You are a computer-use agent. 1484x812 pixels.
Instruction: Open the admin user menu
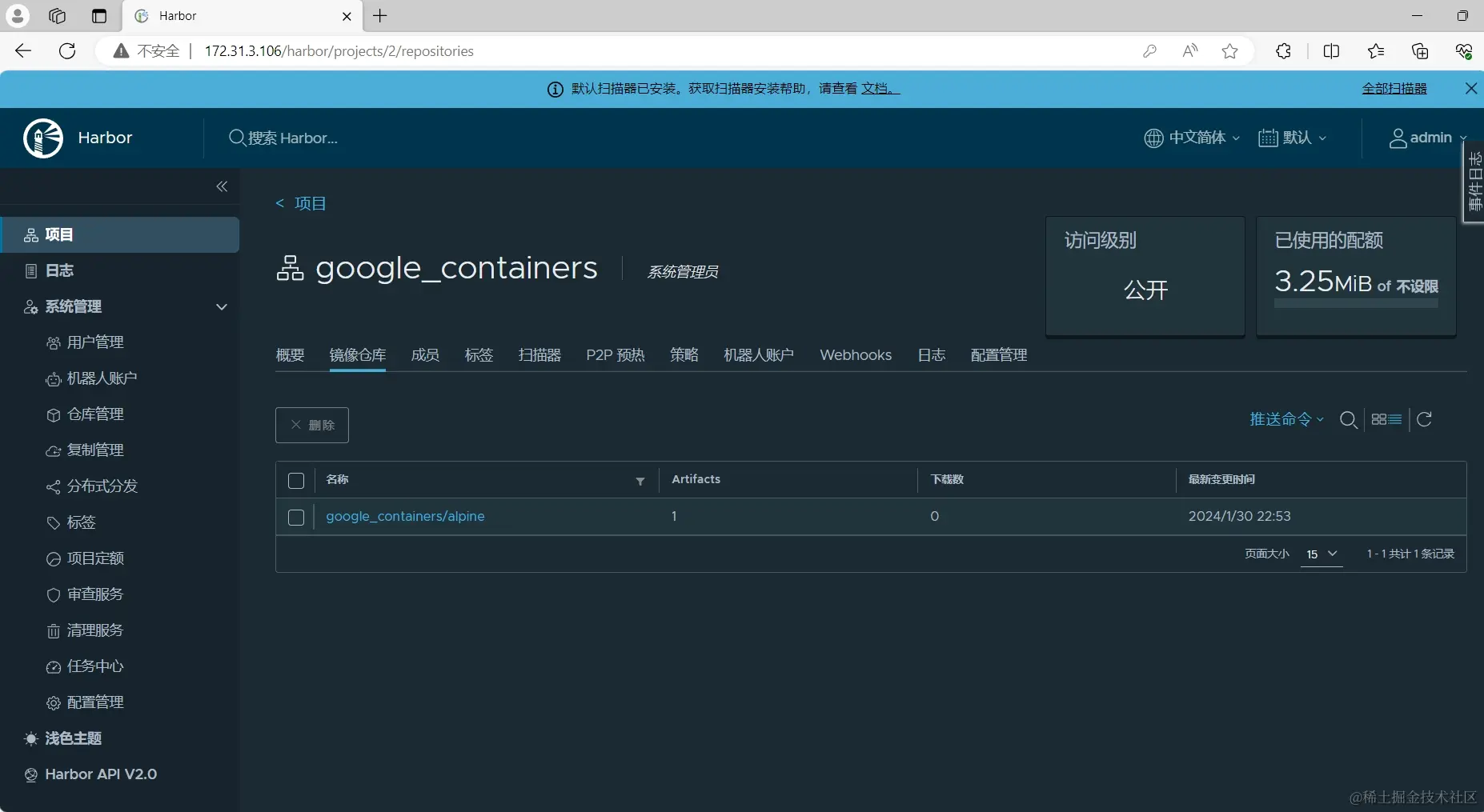[1428, 138]
